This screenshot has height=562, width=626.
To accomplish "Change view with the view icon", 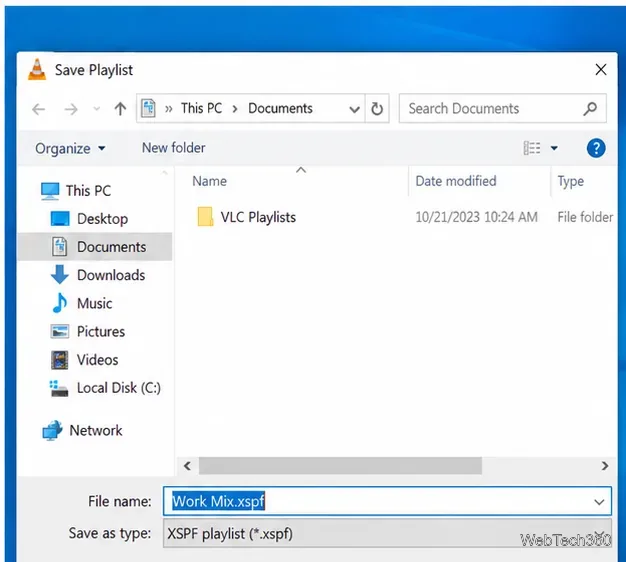I will tap(532, 148).
